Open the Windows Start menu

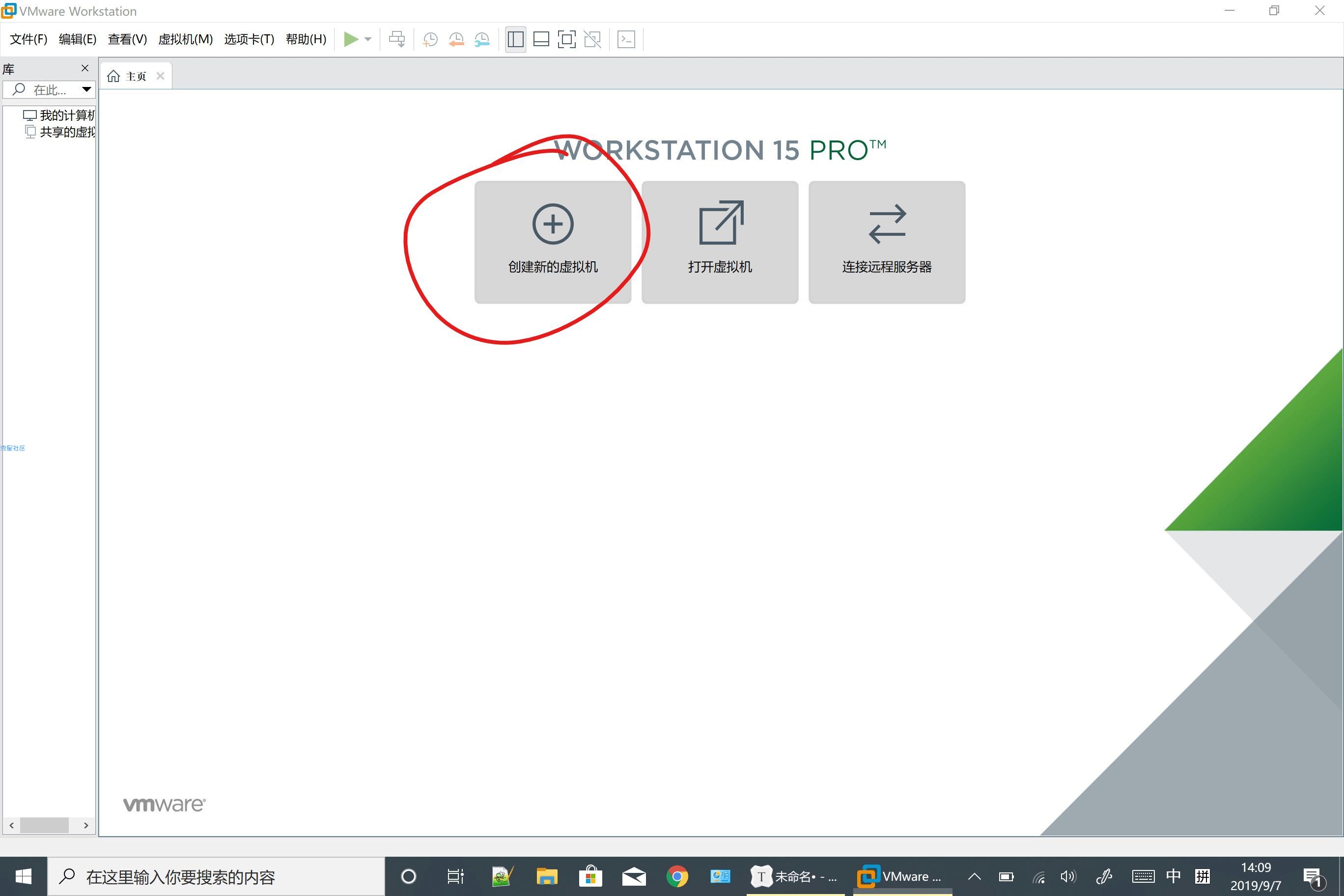pos(24,876)
